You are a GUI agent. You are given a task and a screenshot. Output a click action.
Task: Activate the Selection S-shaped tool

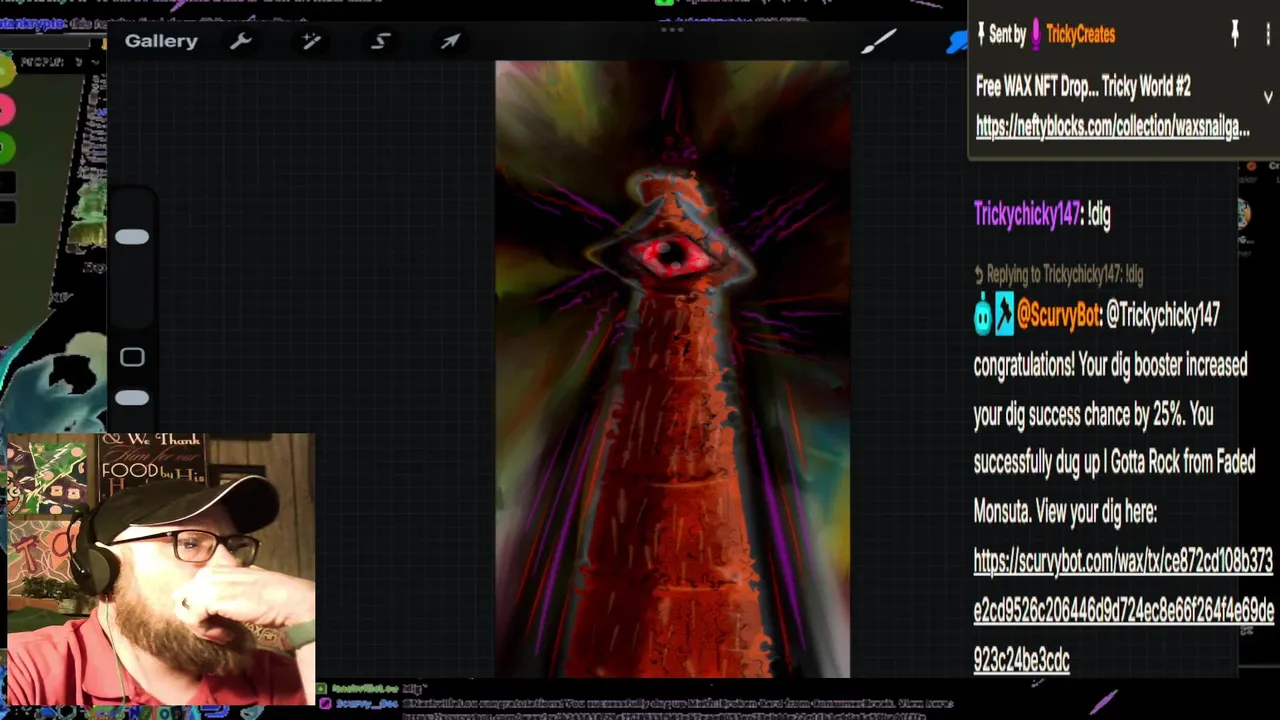(x=380, y=41)
